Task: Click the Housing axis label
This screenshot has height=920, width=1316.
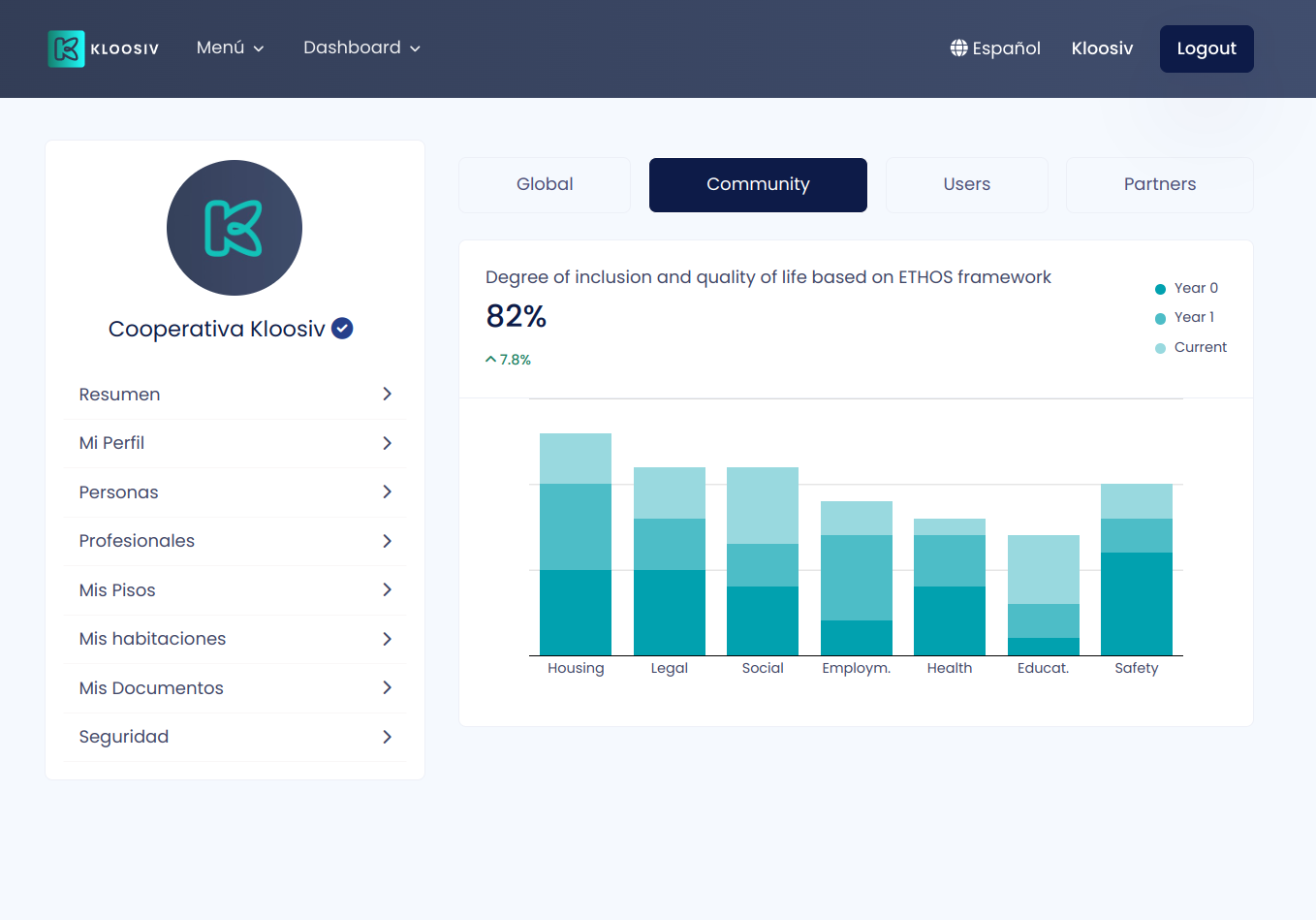Action: (x=576, y=668)
